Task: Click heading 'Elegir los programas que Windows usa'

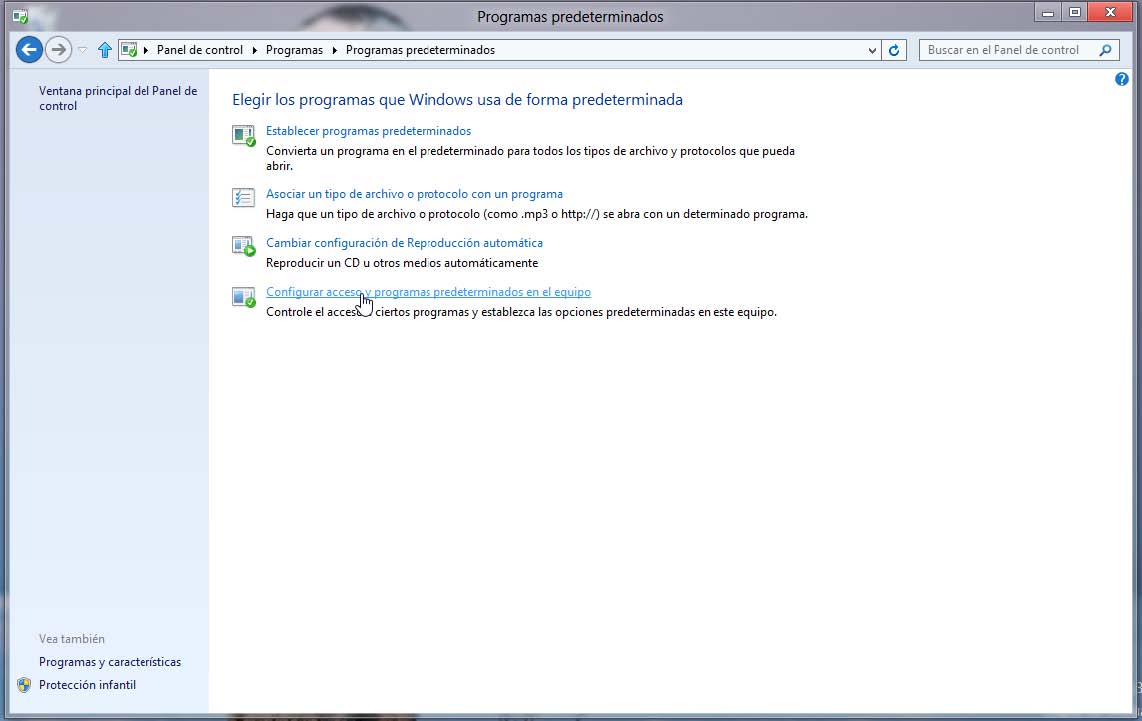Action: (x=457, y=99)
